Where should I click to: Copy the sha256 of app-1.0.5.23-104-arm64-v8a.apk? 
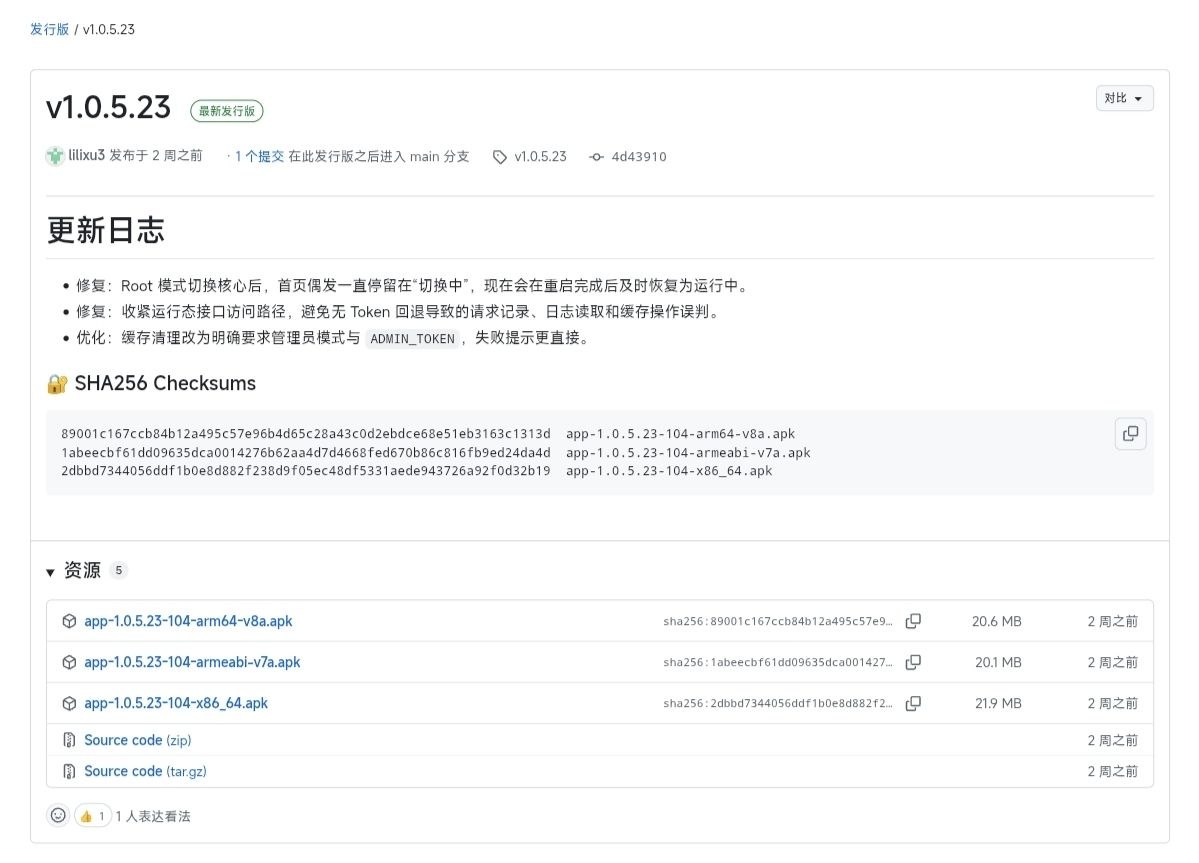[913, 621]
